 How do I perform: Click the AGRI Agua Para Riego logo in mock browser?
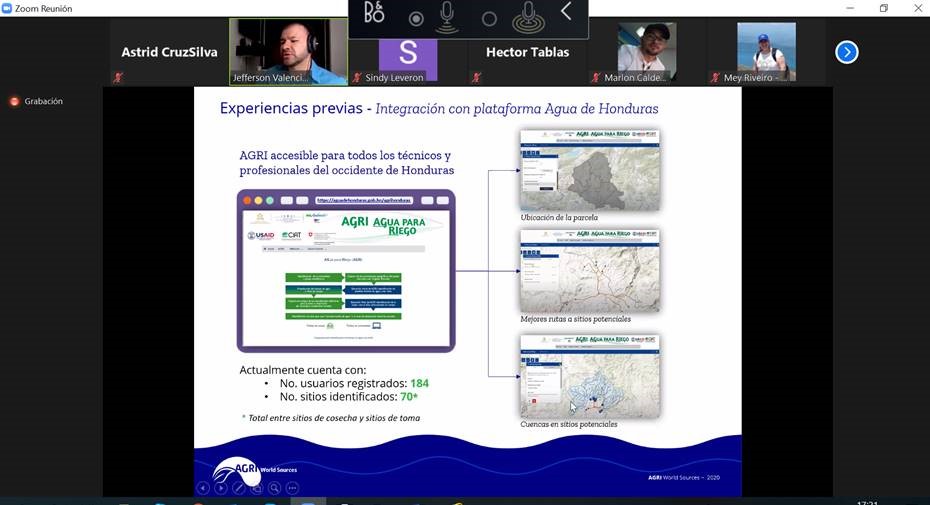tap(383, 225)
